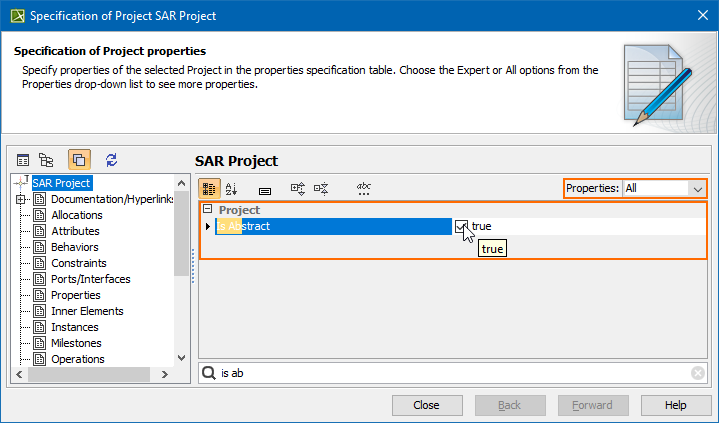Toggle the highlighted overlapping-windows icon button
The height and width of the screenshot is (423, 719).
point(79,160)
